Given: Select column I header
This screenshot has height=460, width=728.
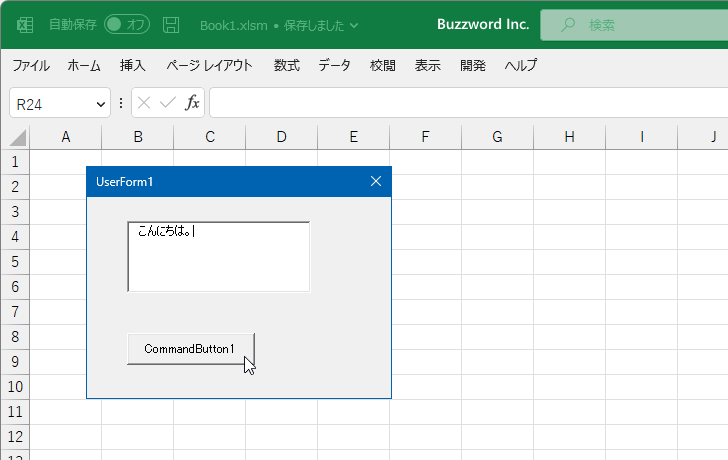Looking at the screenshot, I should (x=642, y=137).
